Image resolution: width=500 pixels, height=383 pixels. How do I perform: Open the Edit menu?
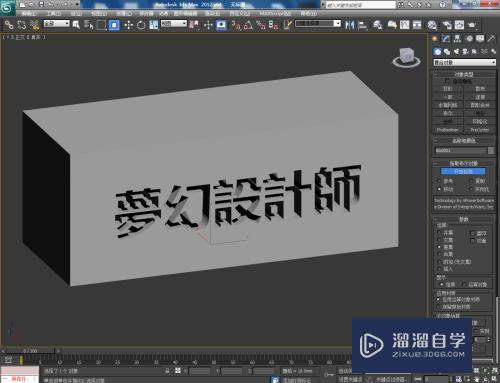pyautogui.click(x=29, y=13)
